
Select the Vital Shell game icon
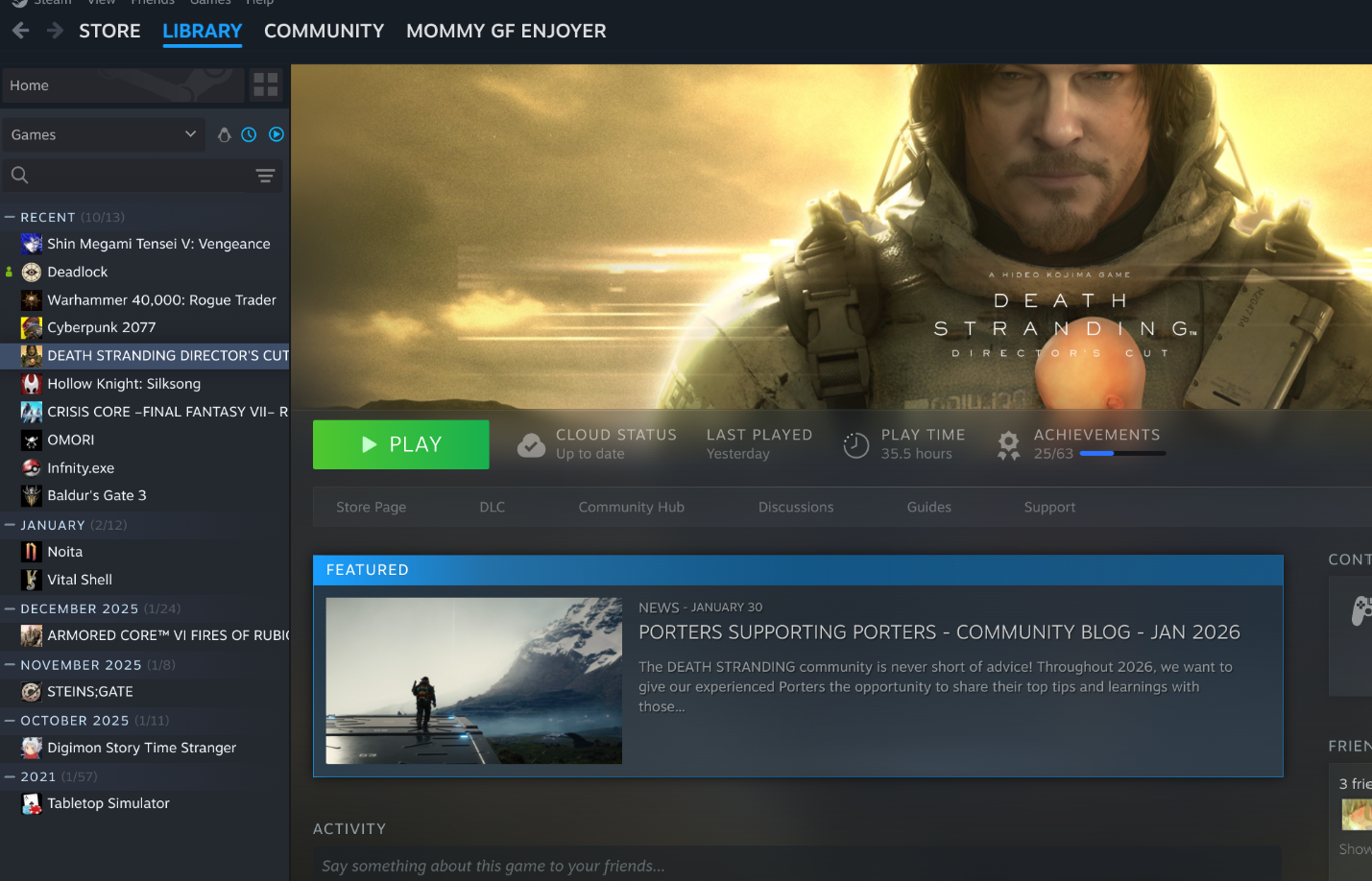pyautogui.click(x=32, y=580)
